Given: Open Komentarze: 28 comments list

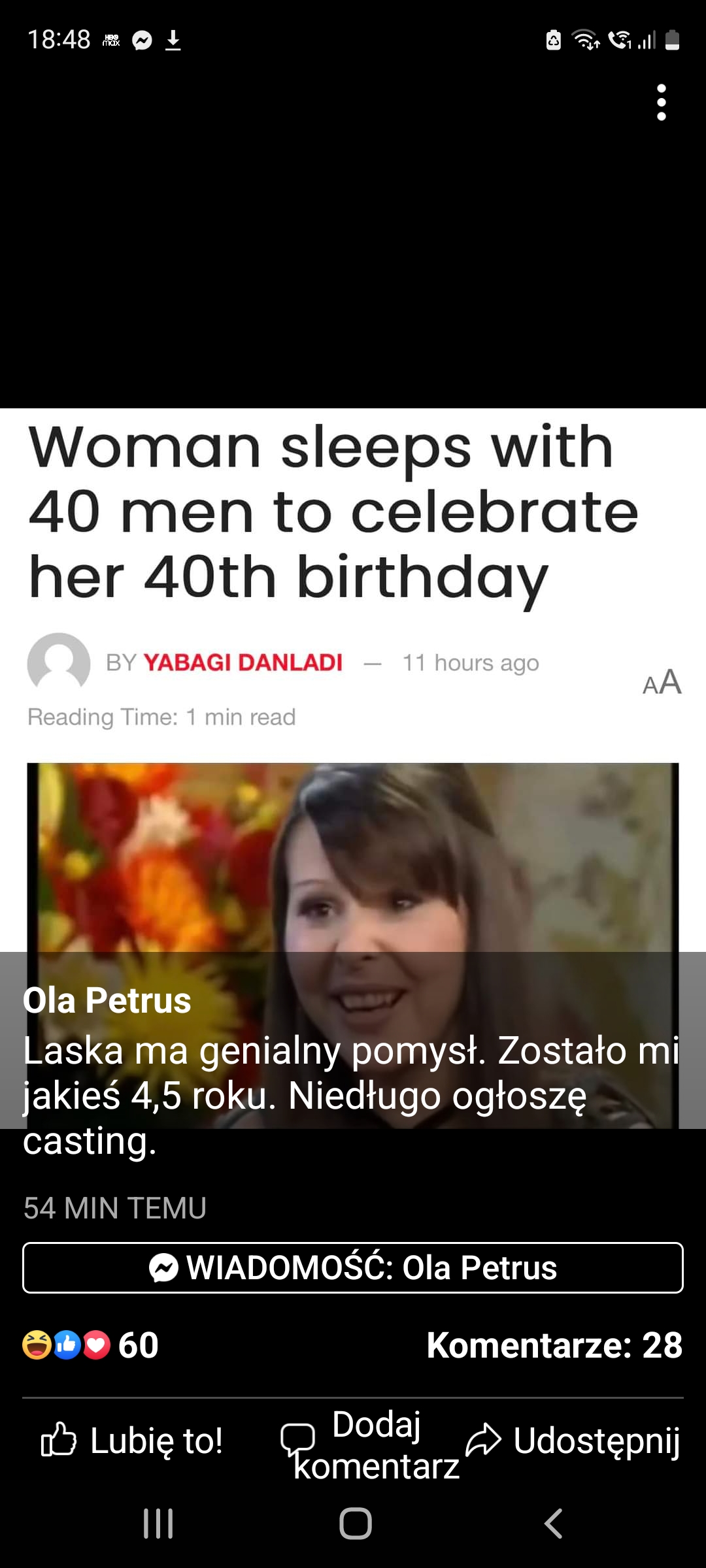Looking at the screenshot, I should (x=554, y=1345).
